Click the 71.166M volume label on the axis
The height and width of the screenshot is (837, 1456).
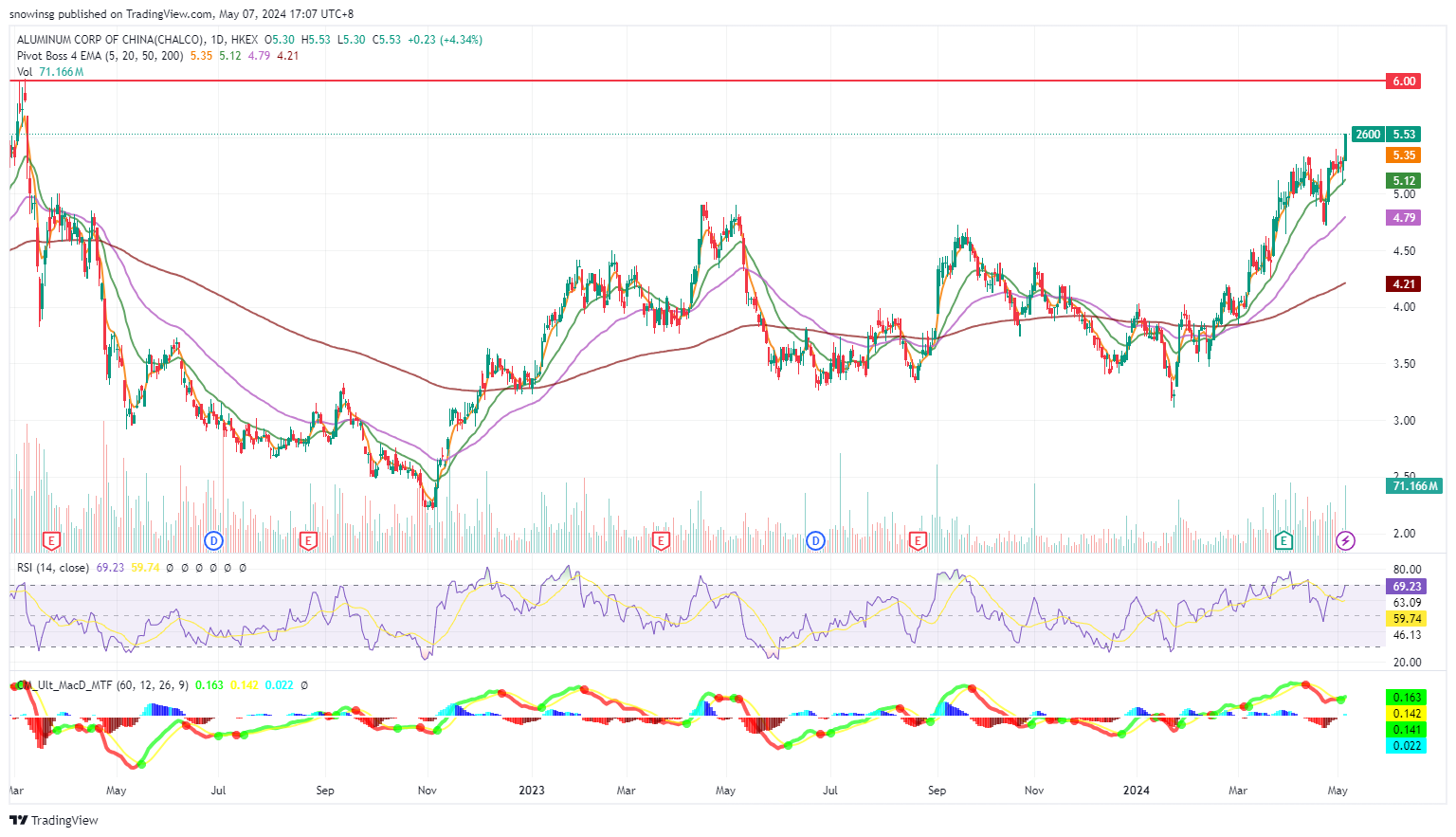tap(1414, 486)
